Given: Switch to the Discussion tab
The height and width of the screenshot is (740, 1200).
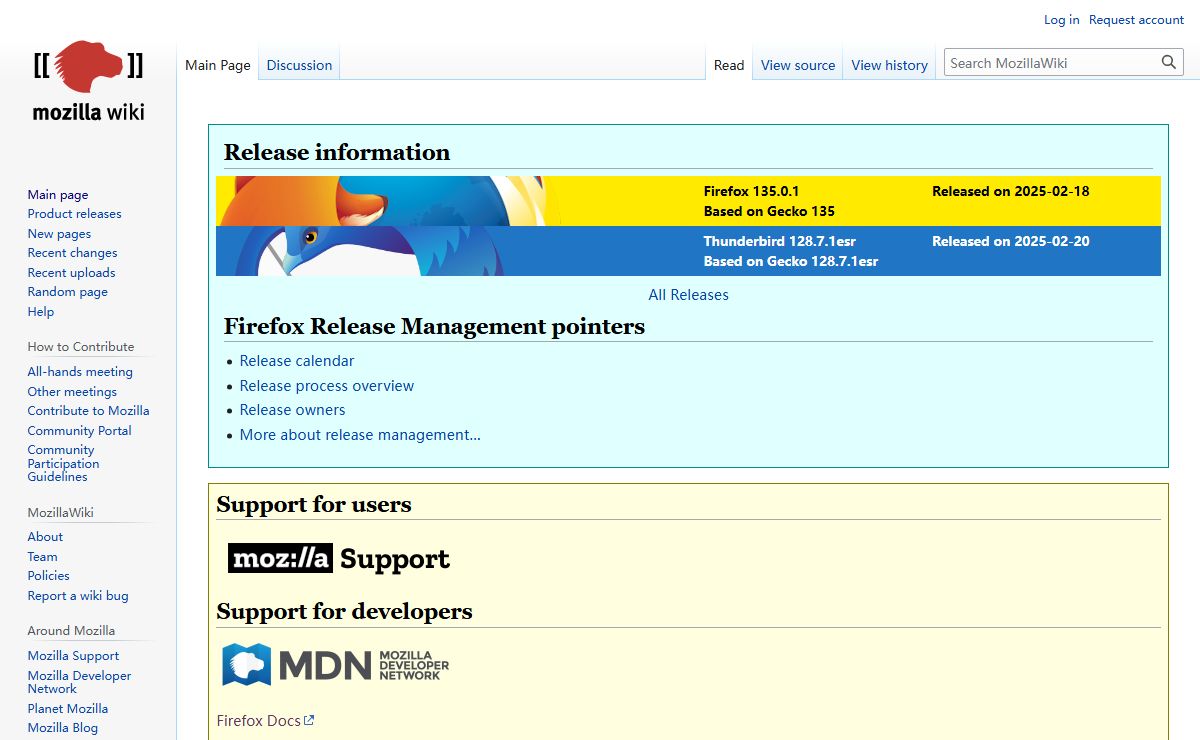Looking at the screenshot, I should pyautogui.click(x=299, y=65).
